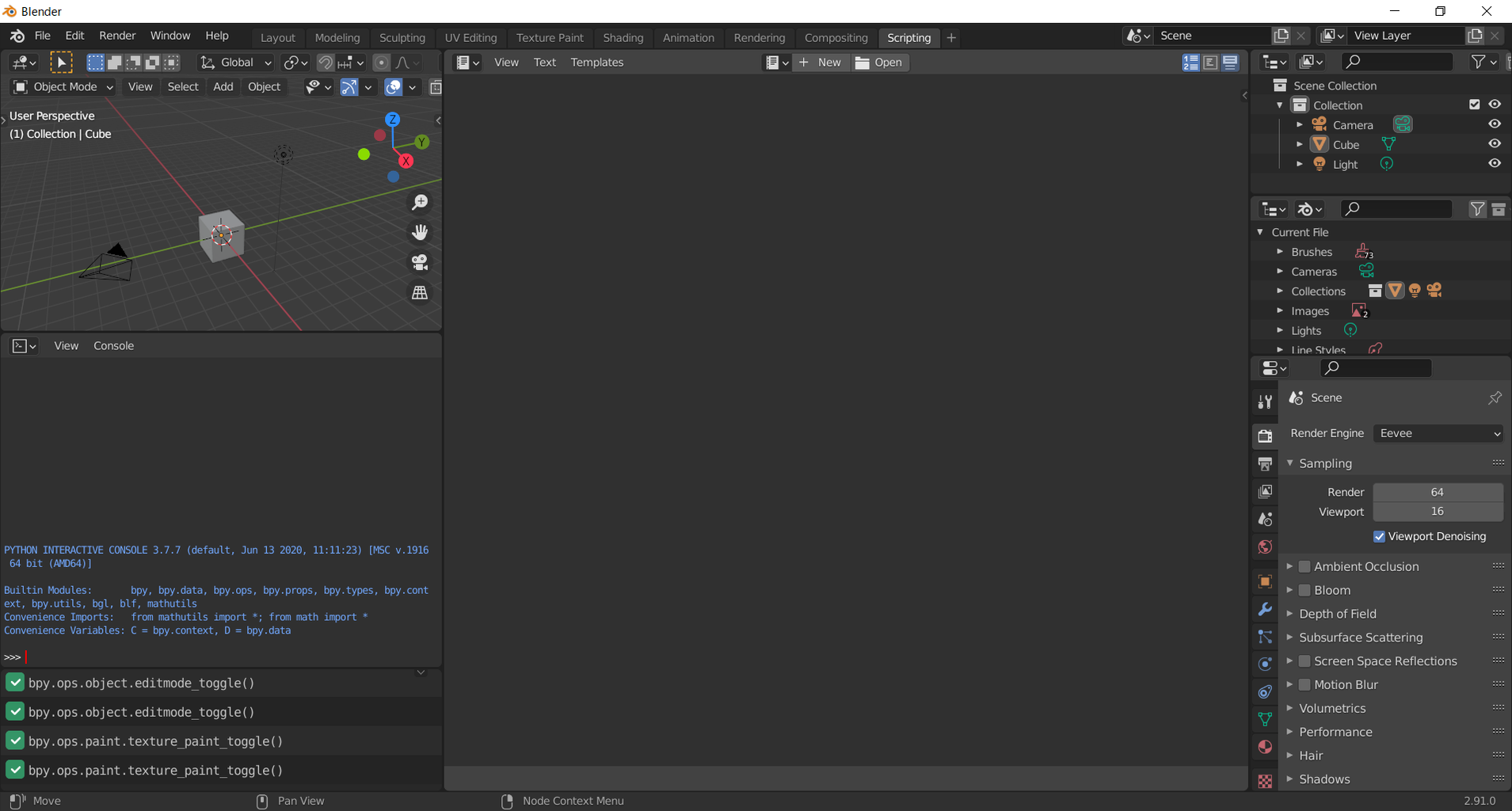Switch to the Shading workspace tab
Viewport: 1512px width, 811px height.
(x=623, y=38)
